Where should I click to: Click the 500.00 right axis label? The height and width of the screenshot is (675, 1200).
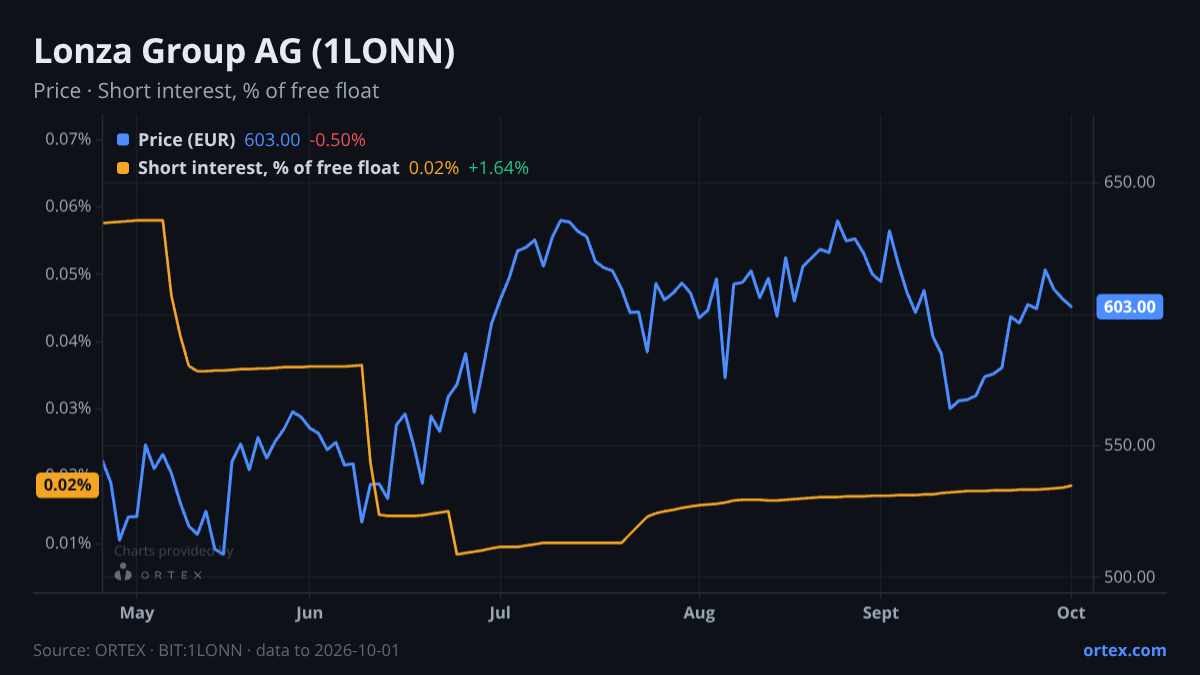[x=1130, y=577]
